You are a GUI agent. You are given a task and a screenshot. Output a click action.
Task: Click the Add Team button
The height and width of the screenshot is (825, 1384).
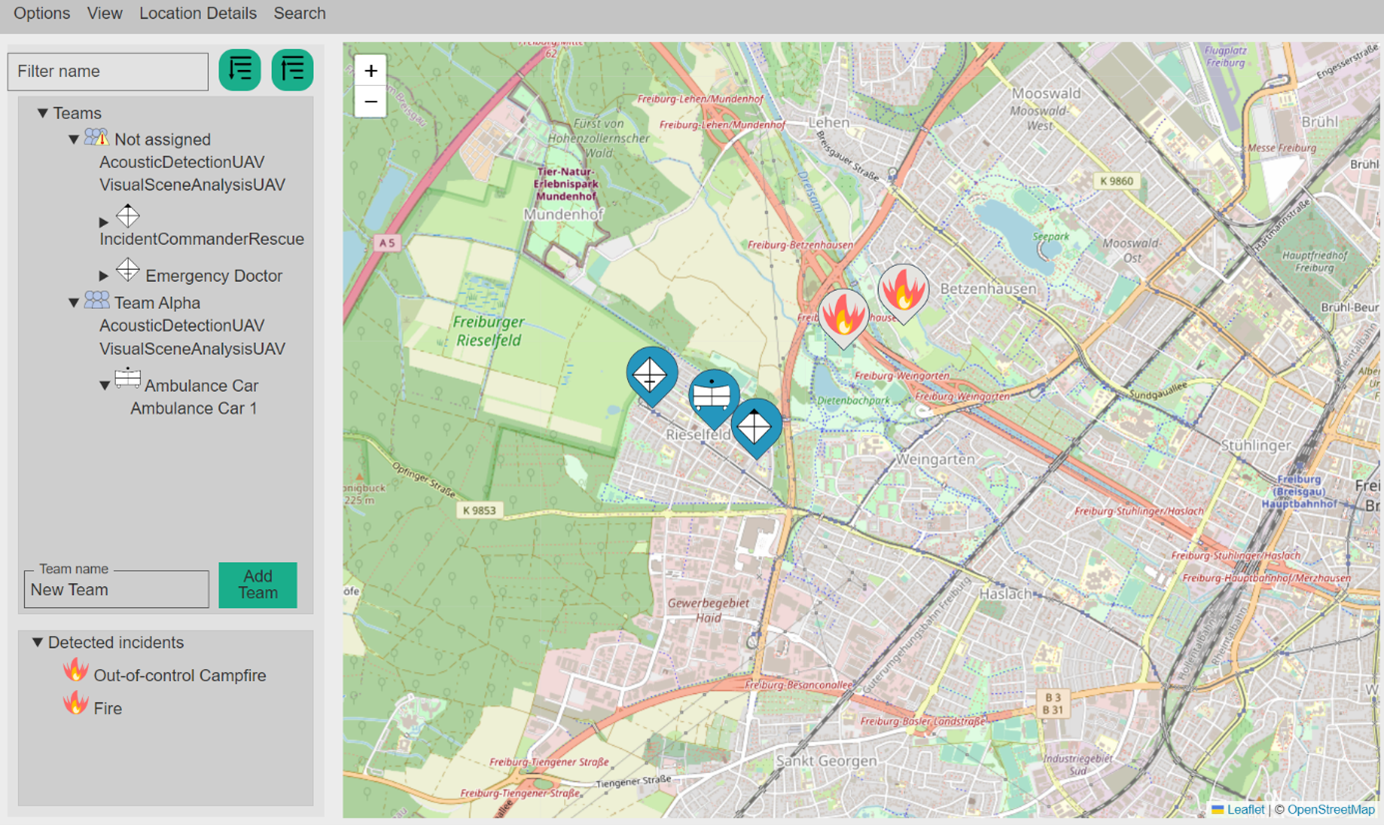click(258, 585)
